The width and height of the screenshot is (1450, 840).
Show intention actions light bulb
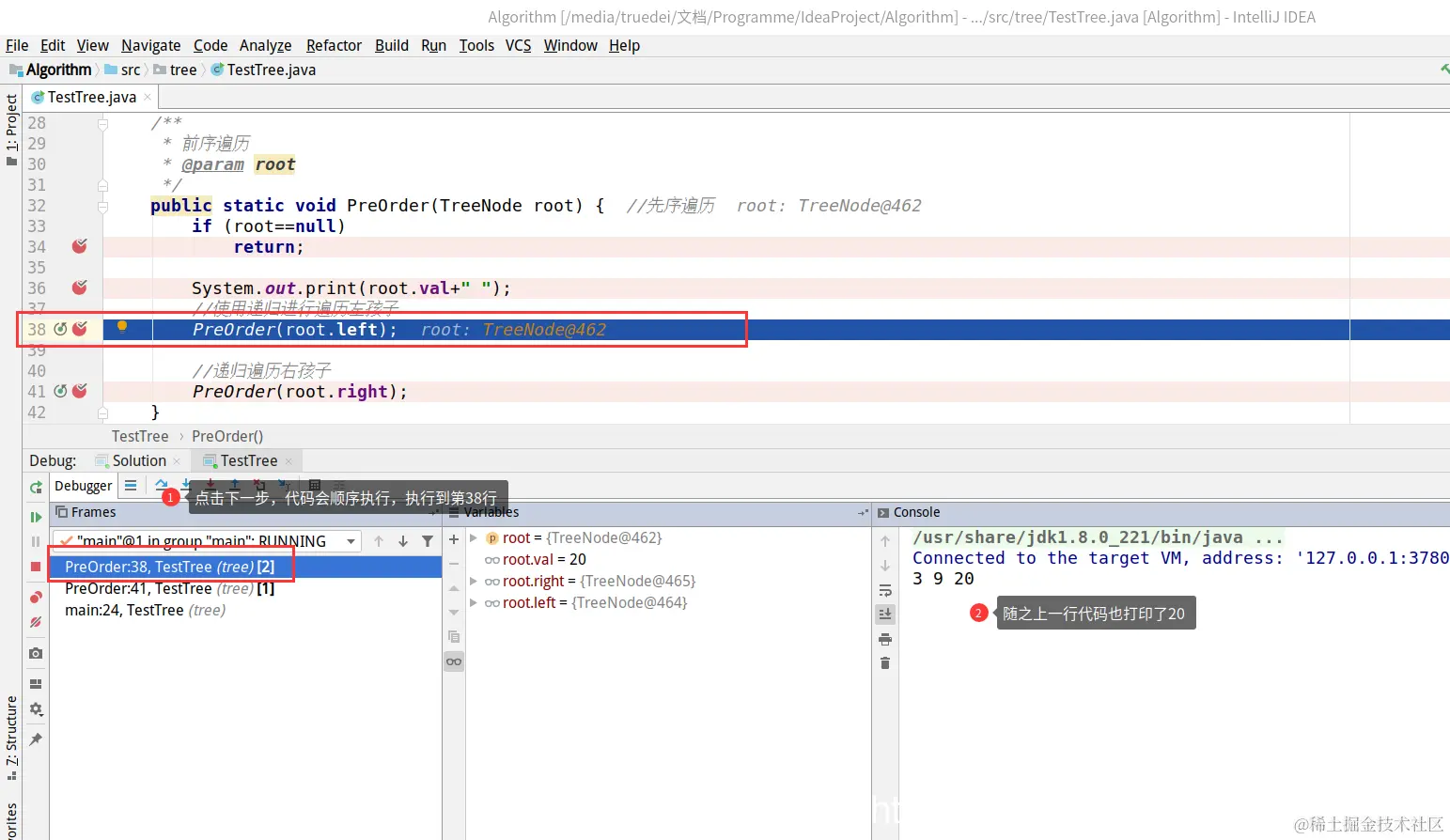coord(122,327)
